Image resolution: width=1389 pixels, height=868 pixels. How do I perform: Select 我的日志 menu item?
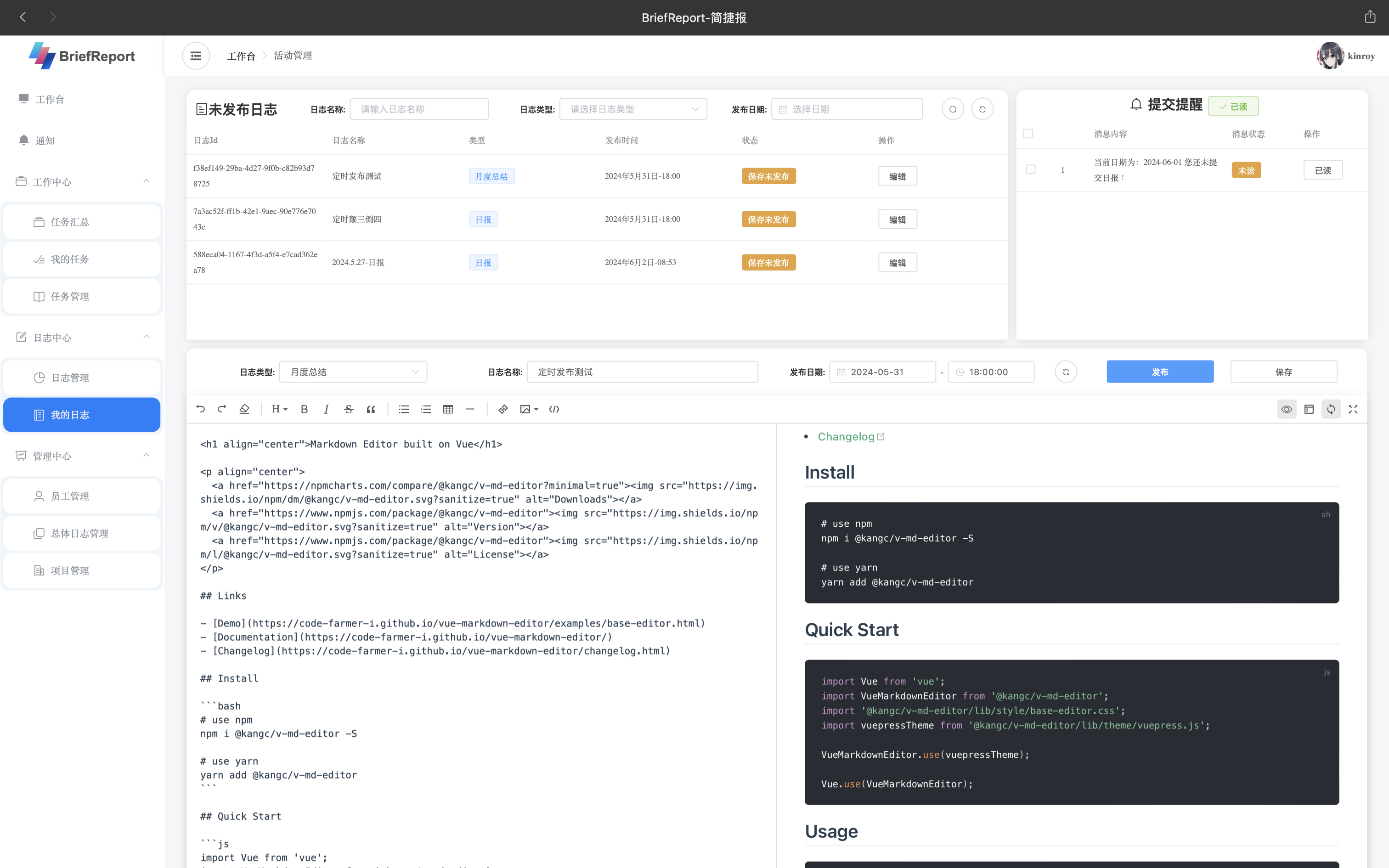(x=82, y=414)
